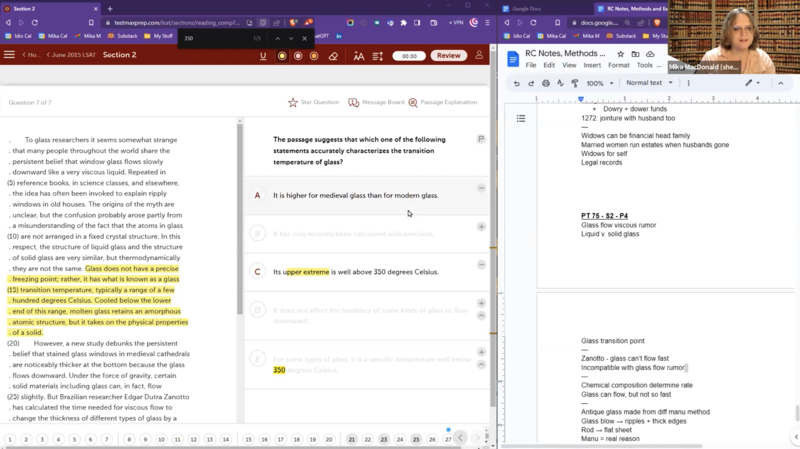Viewport: 800px width, 449px height.
Task: Star this question
Action: pos(313,102)
